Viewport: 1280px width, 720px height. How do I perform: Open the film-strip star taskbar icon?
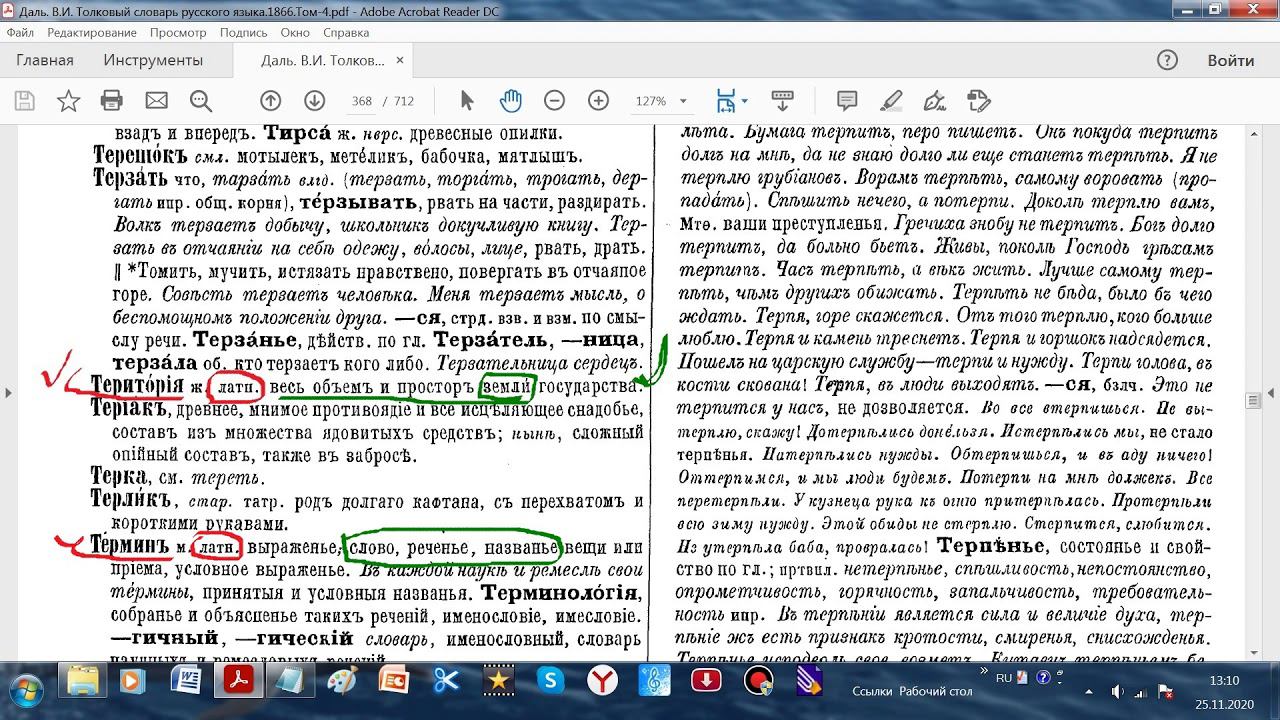tap(497, 682)
